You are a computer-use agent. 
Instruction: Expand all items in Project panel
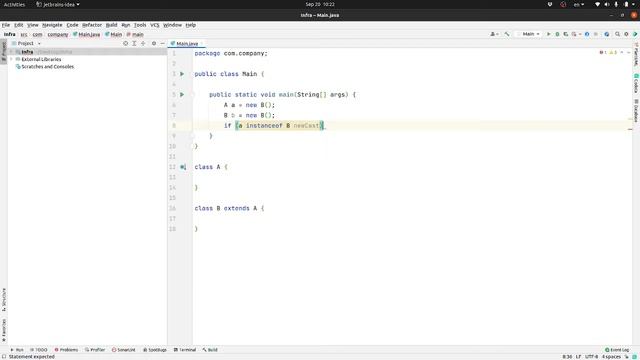tap(134, 43)
